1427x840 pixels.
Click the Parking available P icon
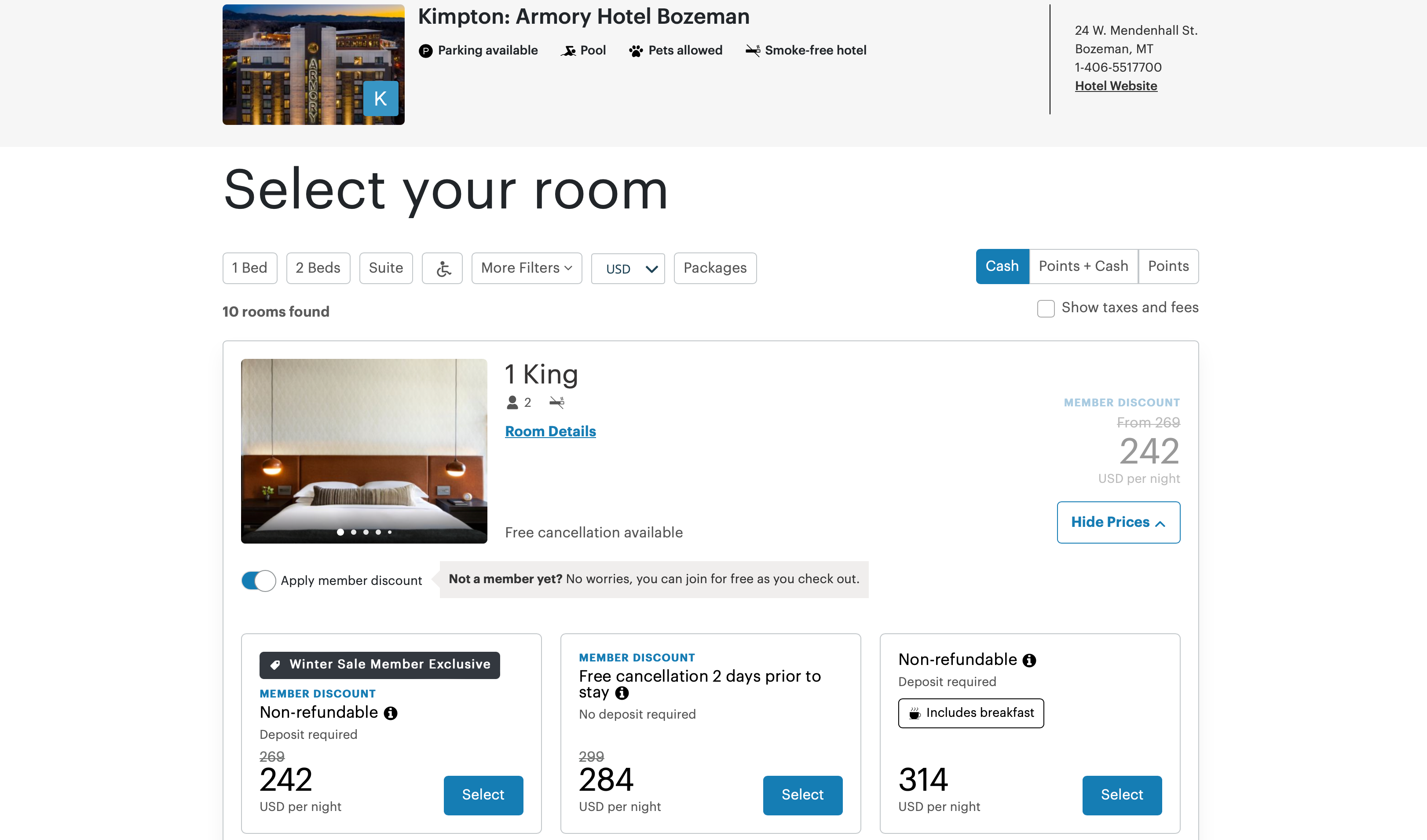[x=426, y=51]
